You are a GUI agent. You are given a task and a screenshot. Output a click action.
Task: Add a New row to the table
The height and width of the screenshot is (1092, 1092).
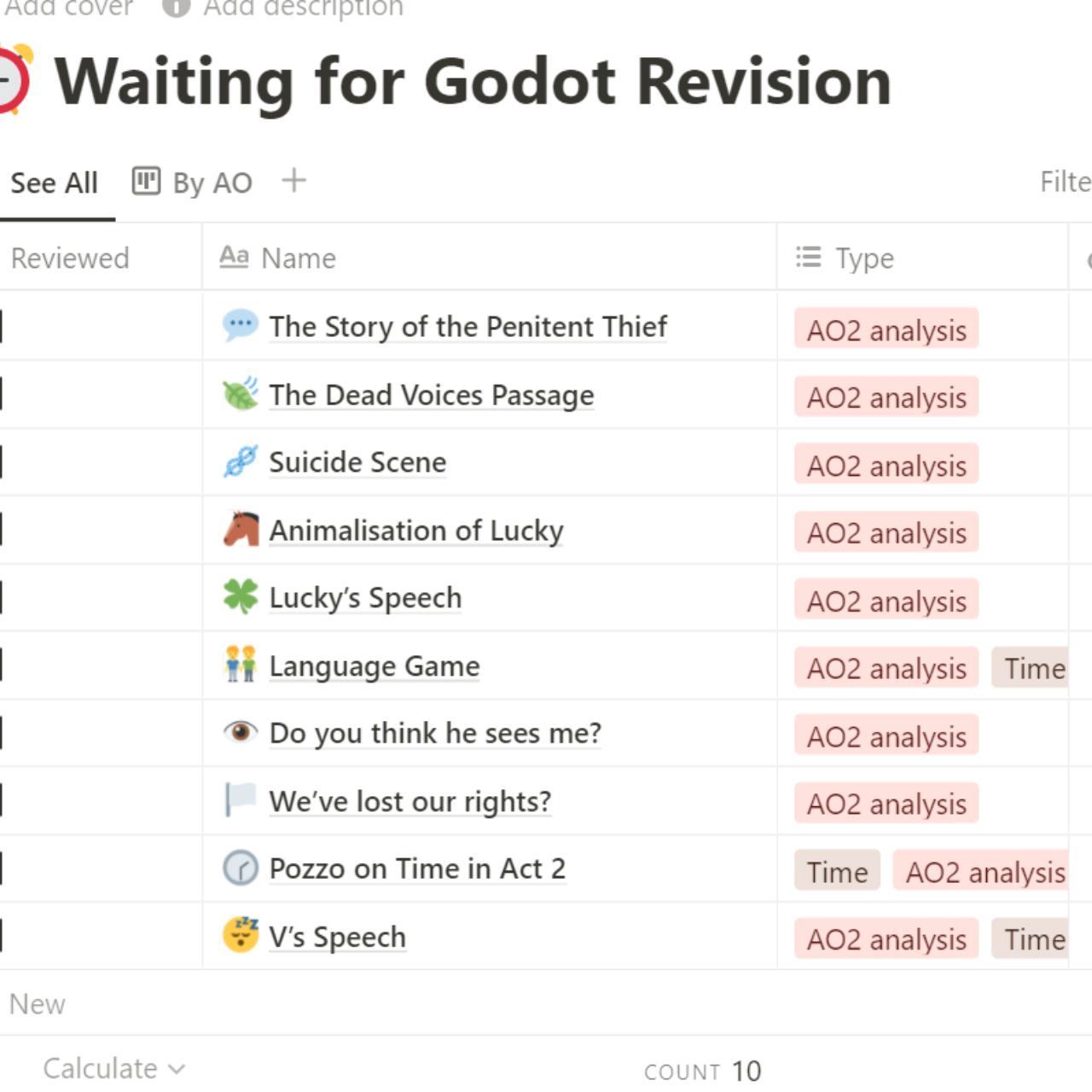tap(38, 1004)
